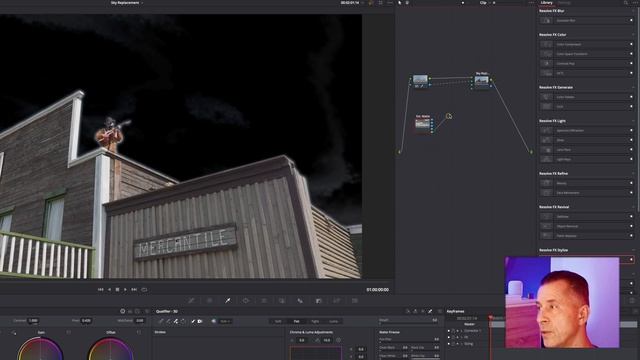Collapse the Resolve FX Revival category
The image size is (640, 360).
633,207
